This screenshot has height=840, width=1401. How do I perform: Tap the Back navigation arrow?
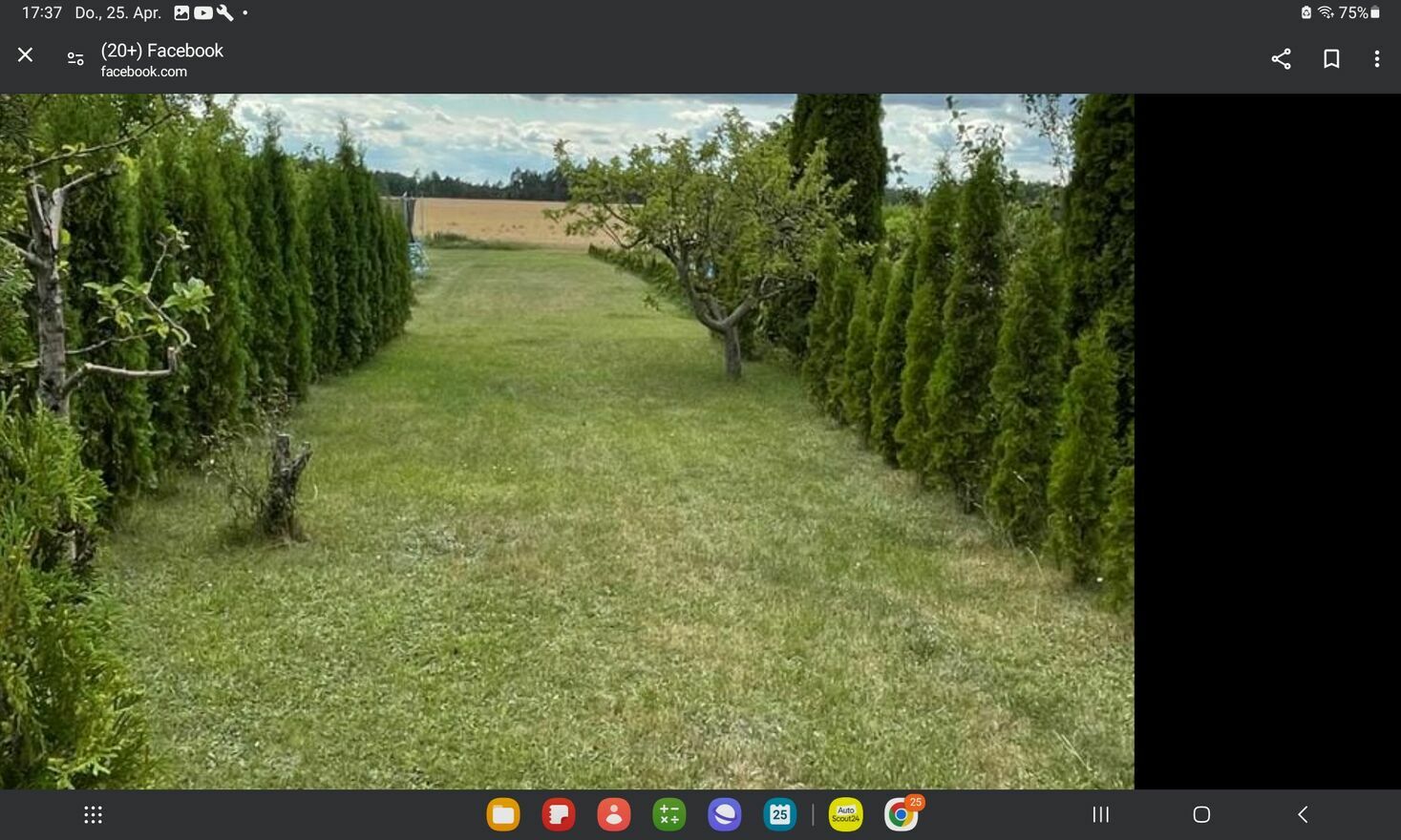pos(1303,814)
